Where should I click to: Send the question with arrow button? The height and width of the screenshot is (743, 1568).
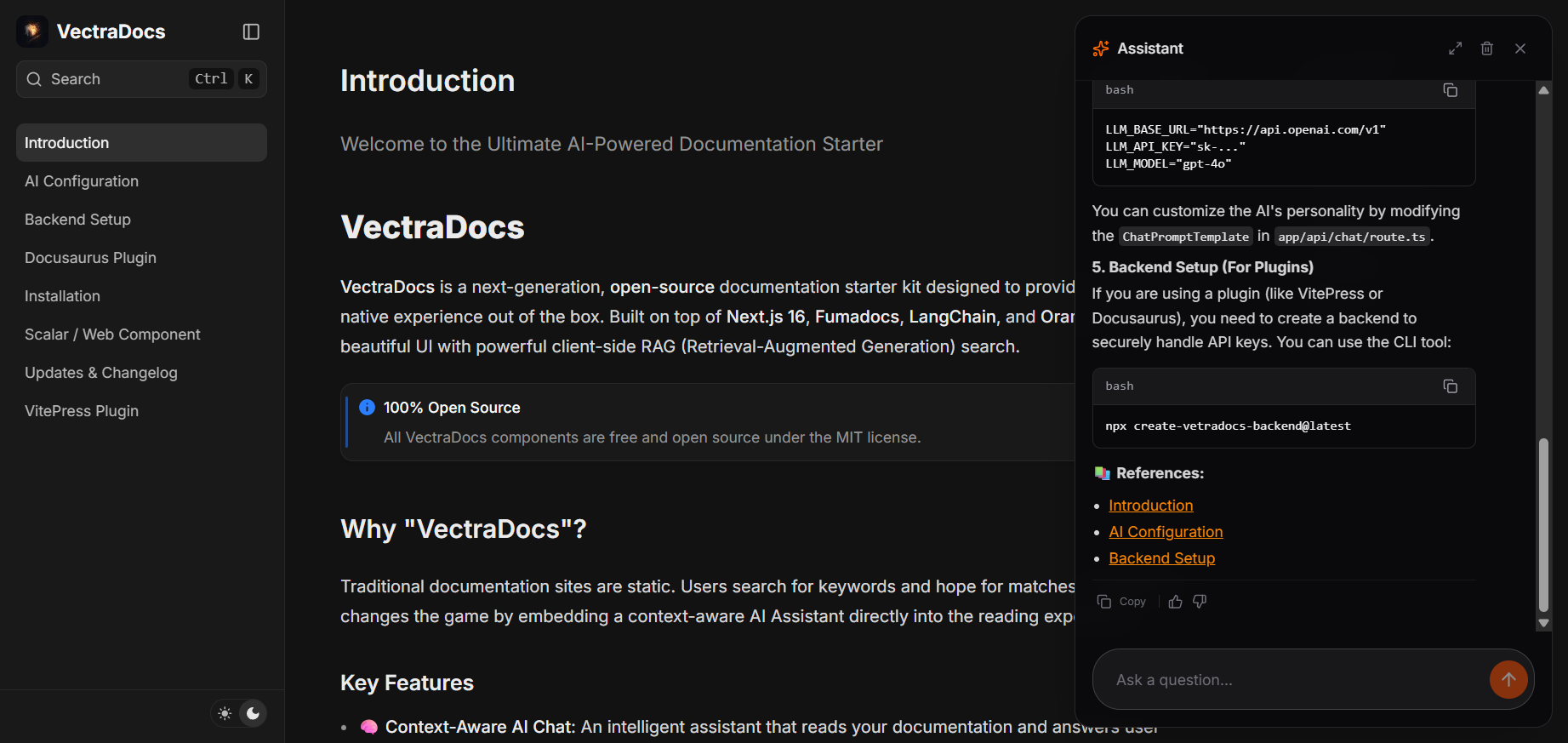1508,680
